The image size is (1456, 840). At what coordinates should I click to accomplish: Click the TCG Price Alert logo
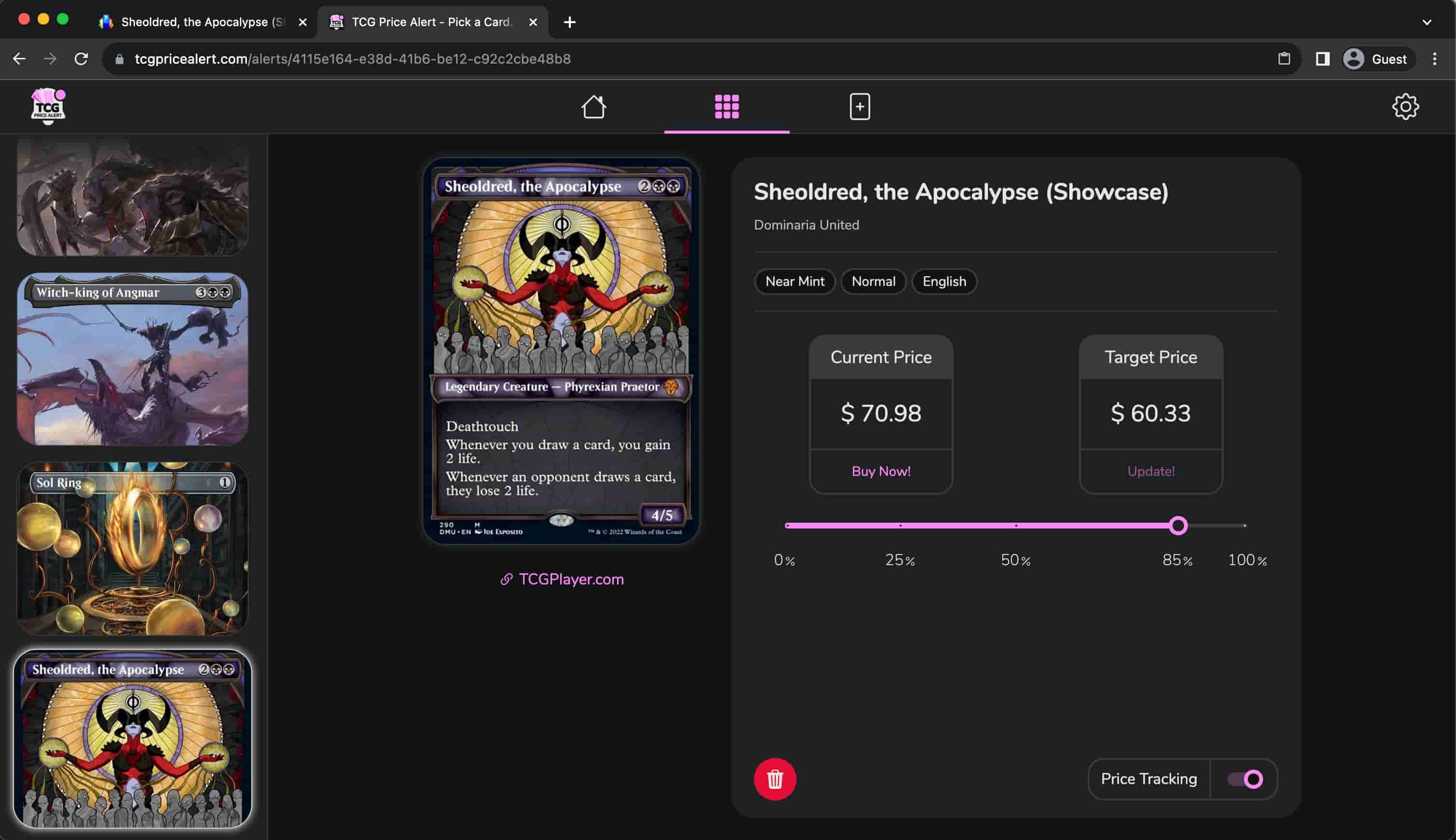[48, 106]
